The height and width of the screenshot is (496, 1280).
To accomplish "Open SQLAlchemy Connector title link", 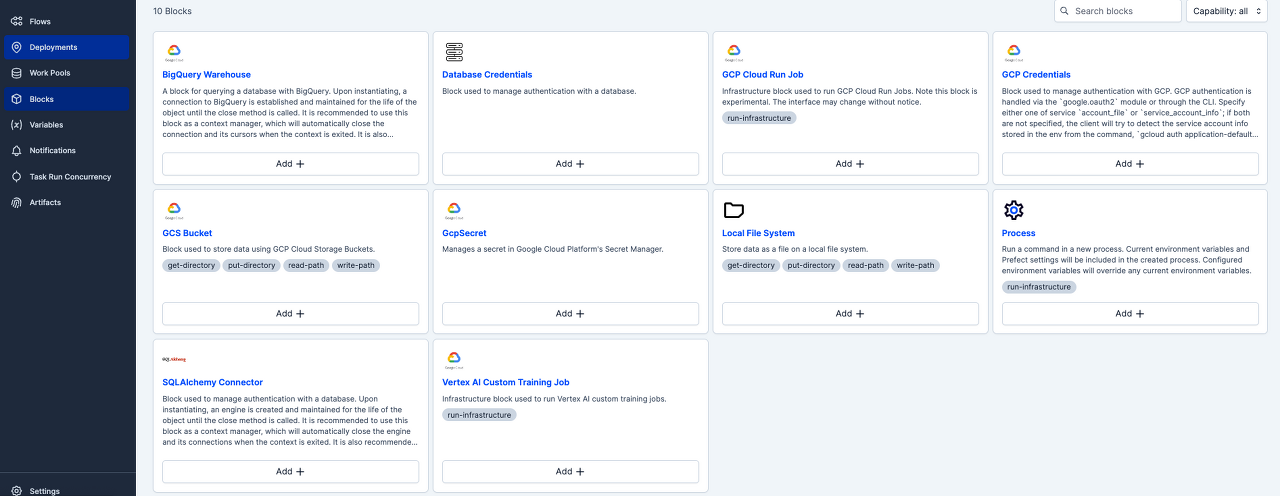I will (213, 382).
